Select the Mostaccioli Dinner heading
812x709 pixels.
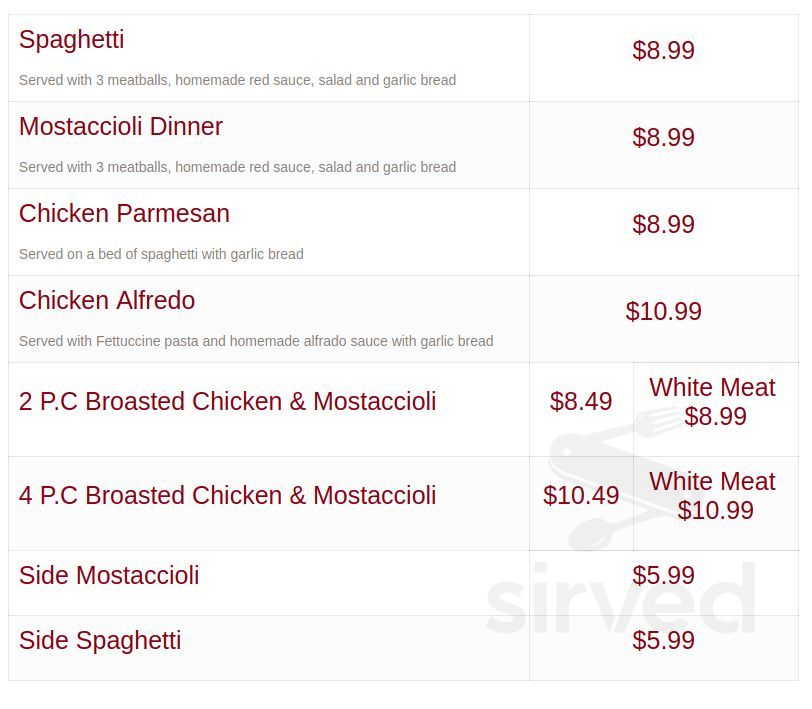[x=121, y=126]
